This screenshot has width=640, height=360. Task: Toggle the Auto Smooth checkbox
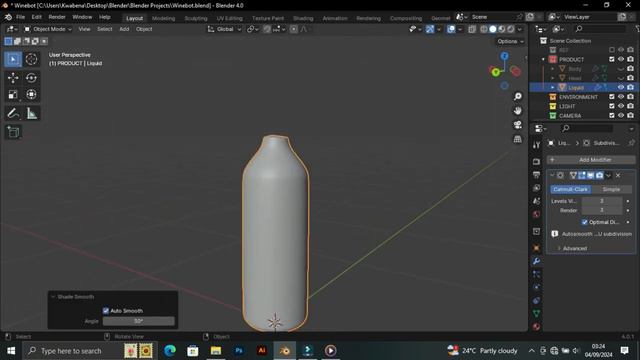(x=106, y=311)
